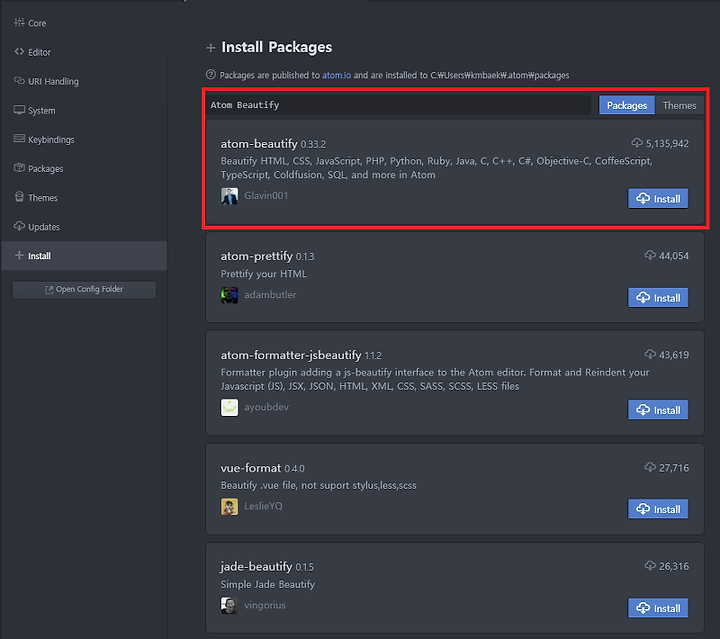Click the Open Config Folder button
This screenshot has width=720, height=639.
[x=84, y=290]
